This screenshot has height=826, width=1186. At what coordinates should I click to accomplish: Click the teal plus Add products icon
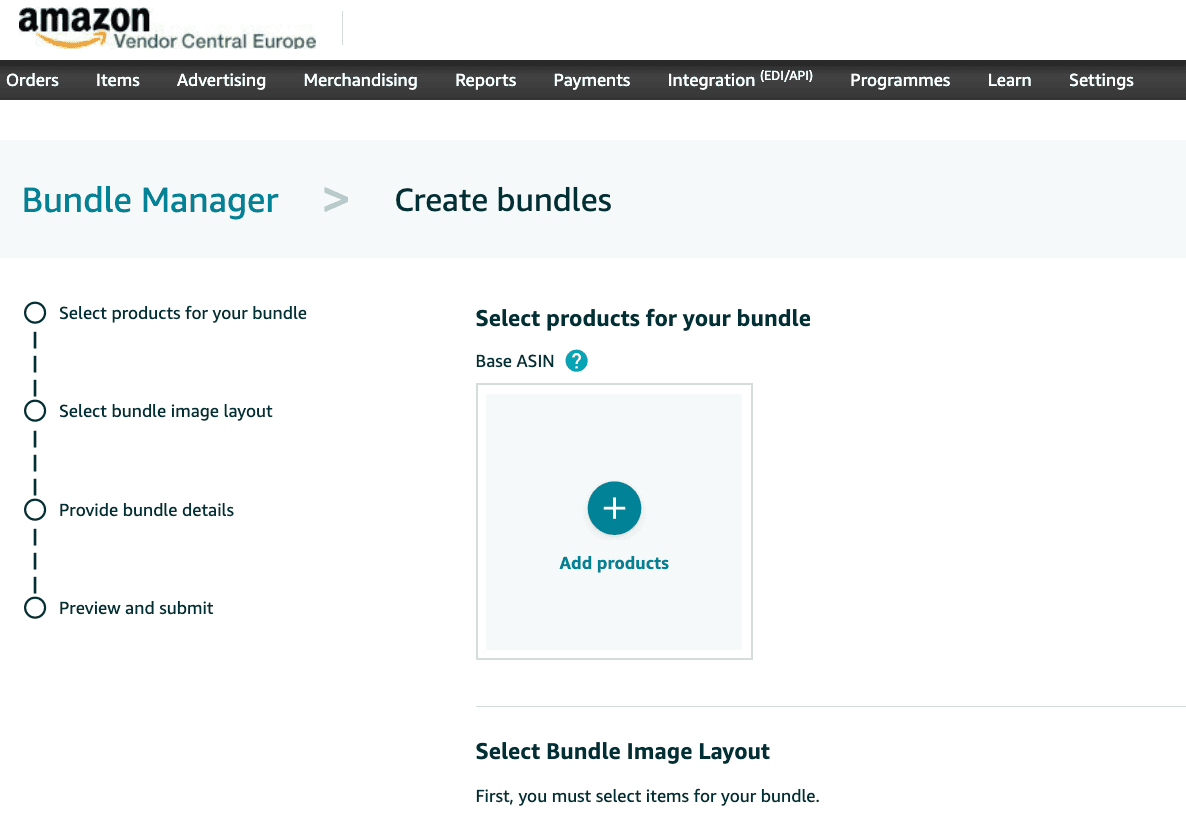(614, 508)
